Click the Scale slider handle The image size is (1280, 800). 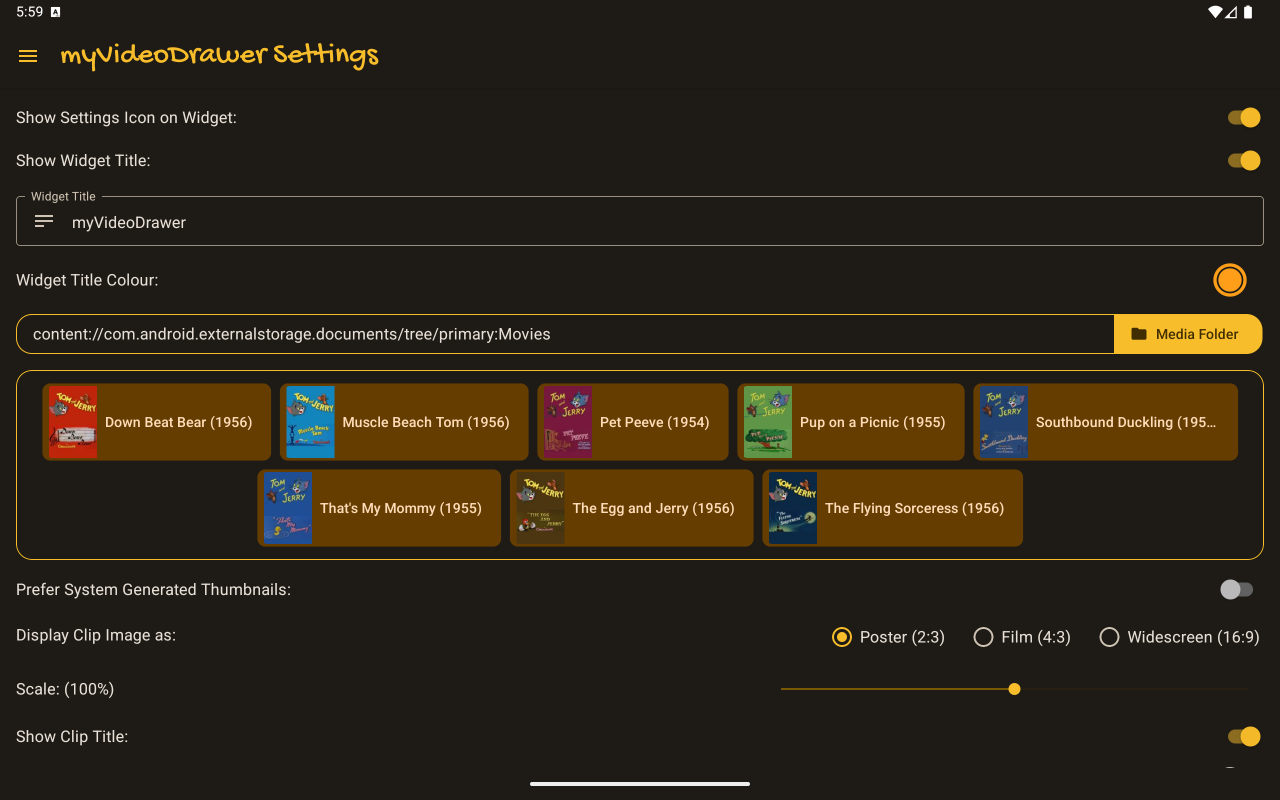click(1014, 689)
